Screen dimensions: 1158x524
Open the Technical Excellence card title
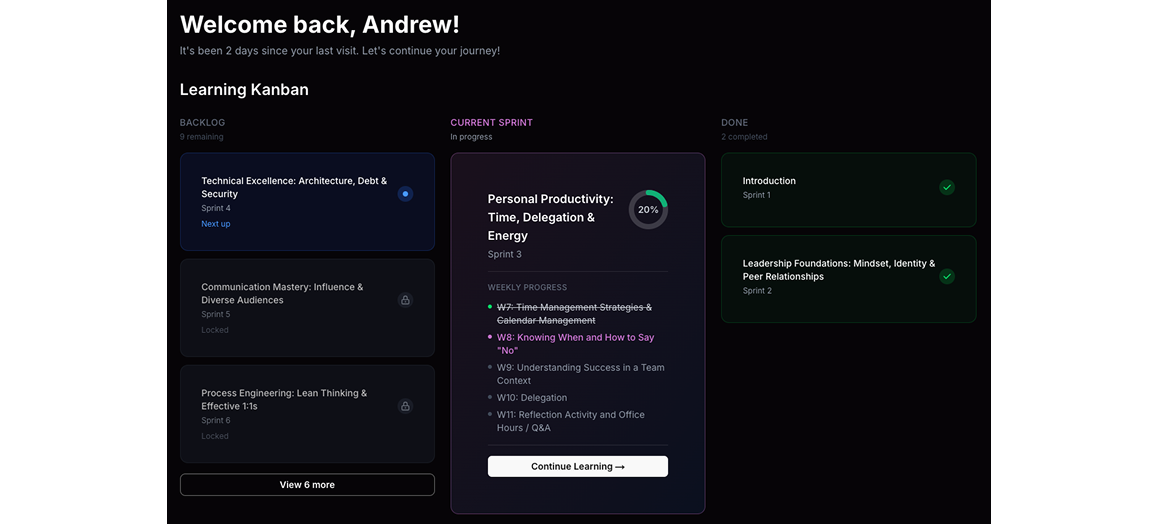point(294,187)
